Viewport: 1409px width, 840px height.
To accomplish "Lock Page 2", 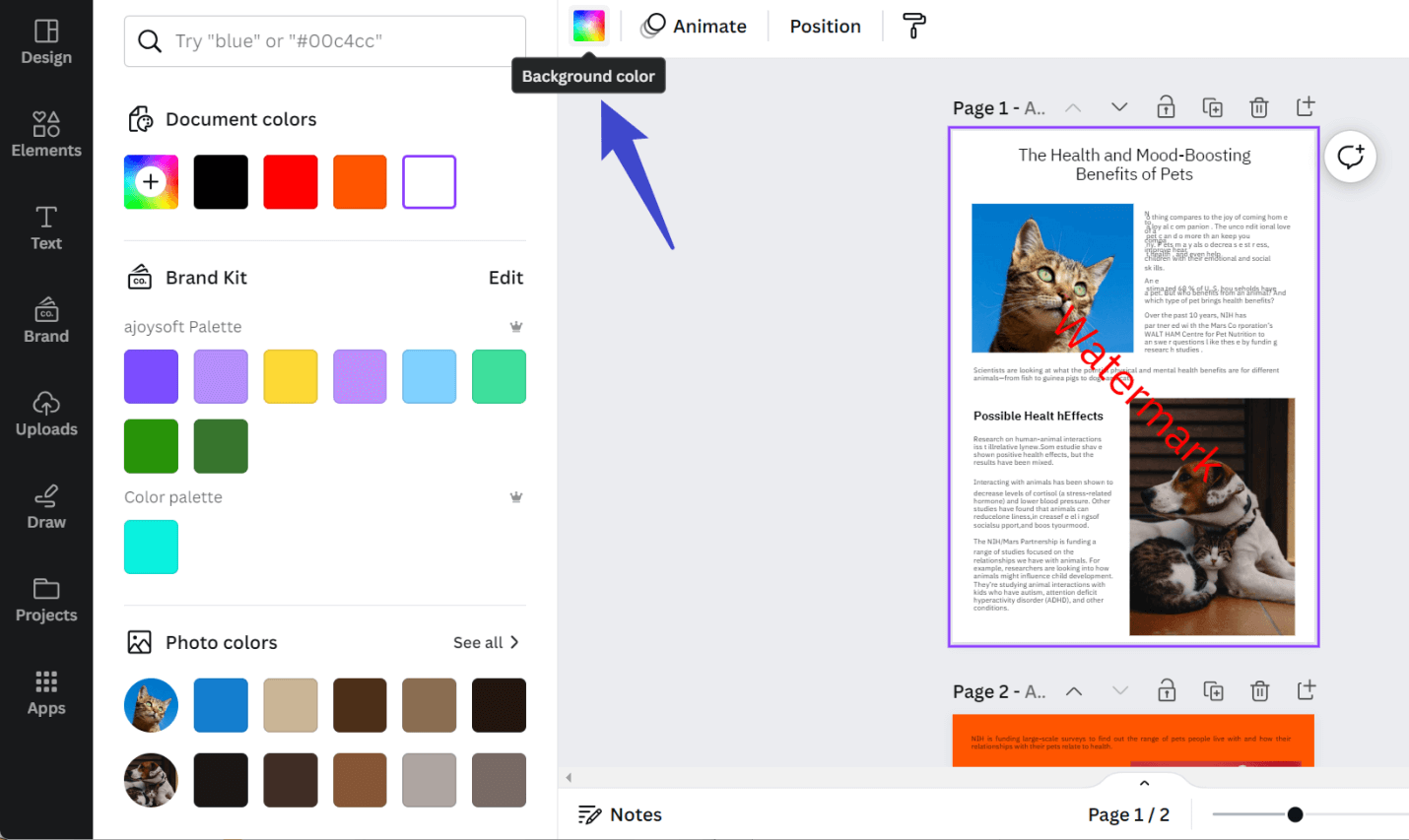I will (x=1166, y=691).
